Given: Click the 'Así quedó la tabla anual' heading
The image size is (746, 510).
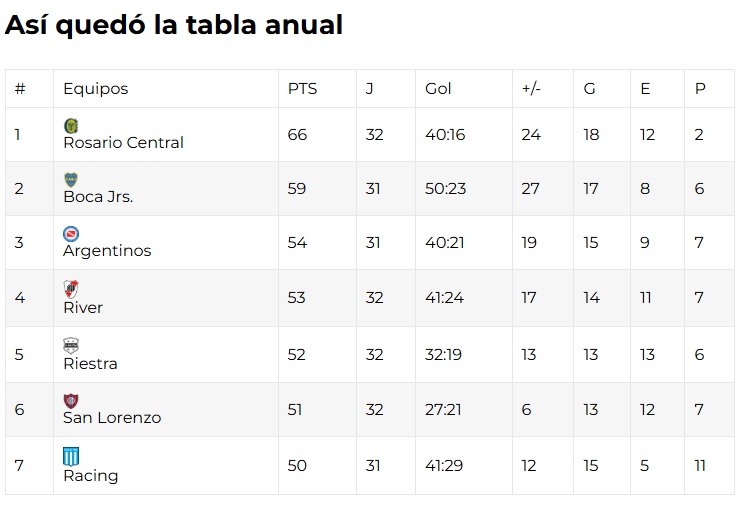Looking at the screenshot, I should click(174, 26).
